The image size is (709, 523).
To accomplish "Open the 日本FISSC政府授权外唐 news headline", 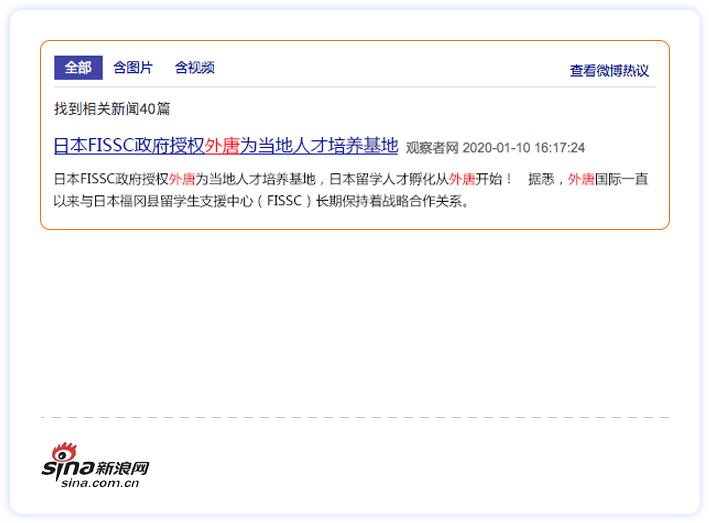I will point(128,146).
